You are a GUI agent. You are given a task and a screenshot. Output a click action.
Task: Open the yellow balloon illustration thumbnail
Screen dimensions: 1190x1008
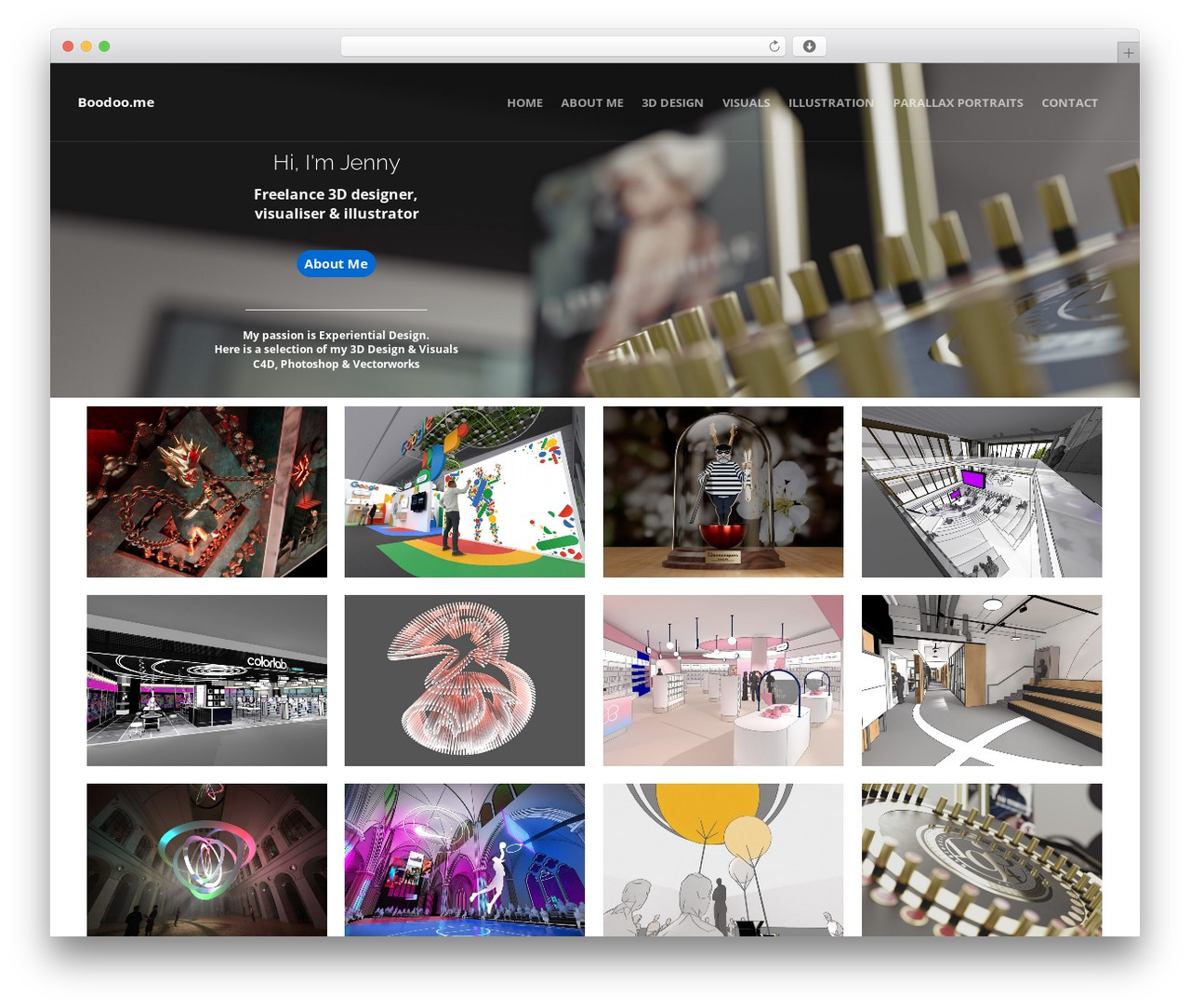tap(723, 860)
